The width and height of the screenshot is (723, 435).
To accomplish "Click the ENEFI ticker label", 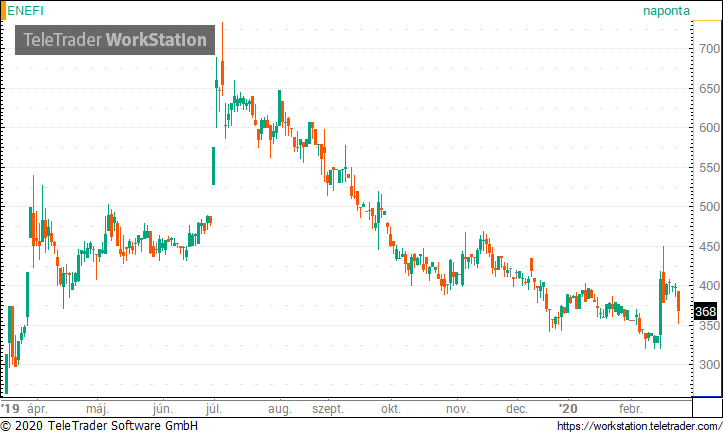I will tap(25, 10).
